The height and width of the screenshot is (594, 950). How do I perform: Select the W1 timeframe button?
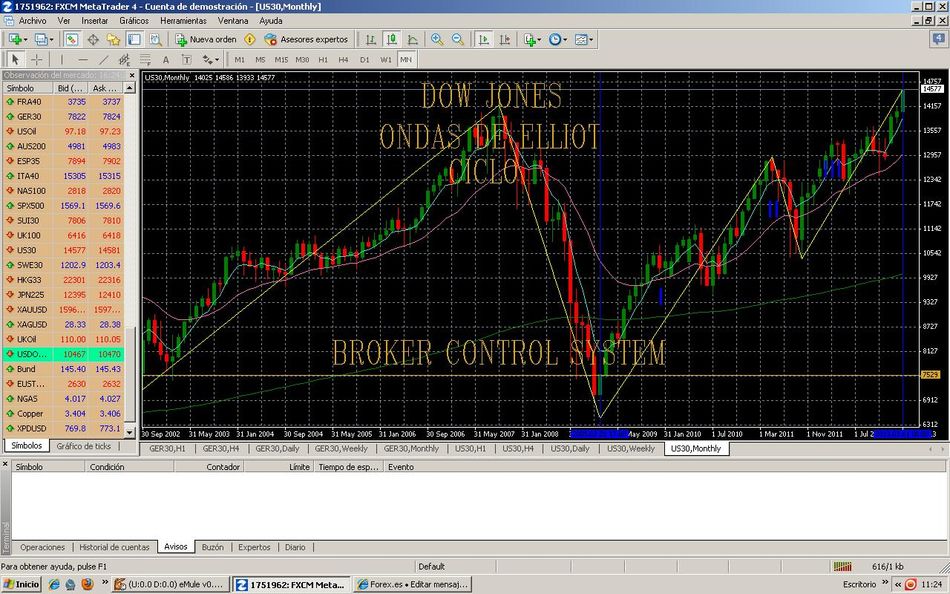point(385,59)
